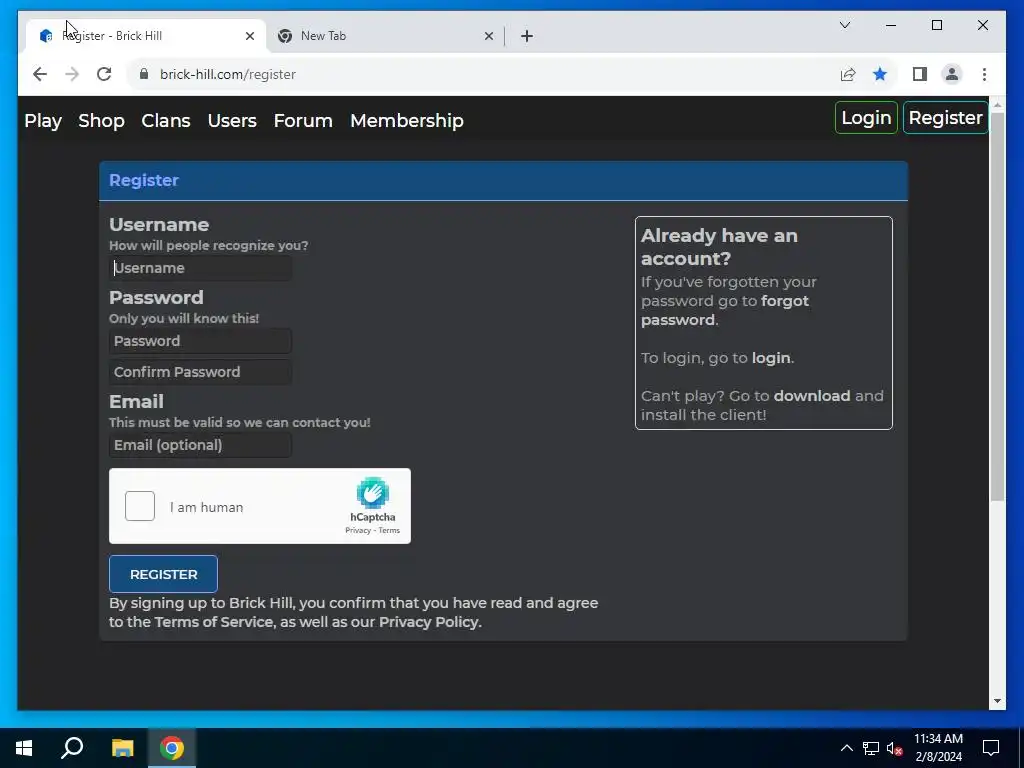1024x768 pixels.
Task: Open the Membership page
Action: (x=407, y=120)
